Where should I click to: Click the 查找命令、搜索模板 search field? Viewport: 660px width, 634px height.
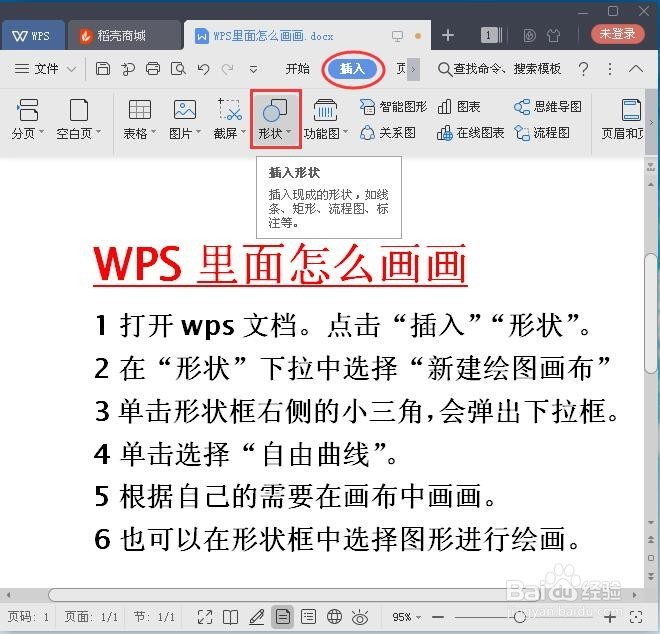499,69
